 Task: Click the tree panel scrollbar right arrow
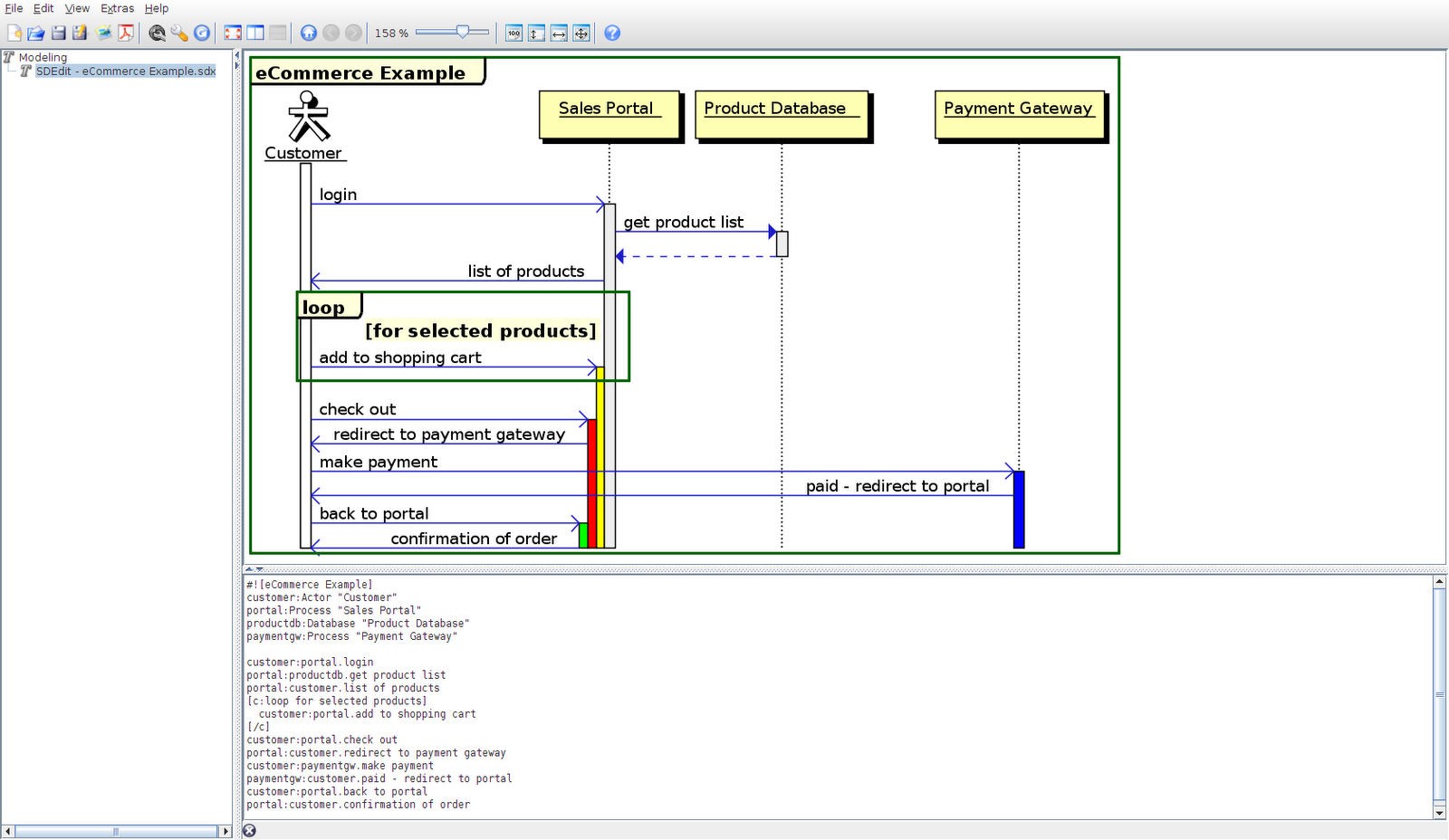click(226, 831)
